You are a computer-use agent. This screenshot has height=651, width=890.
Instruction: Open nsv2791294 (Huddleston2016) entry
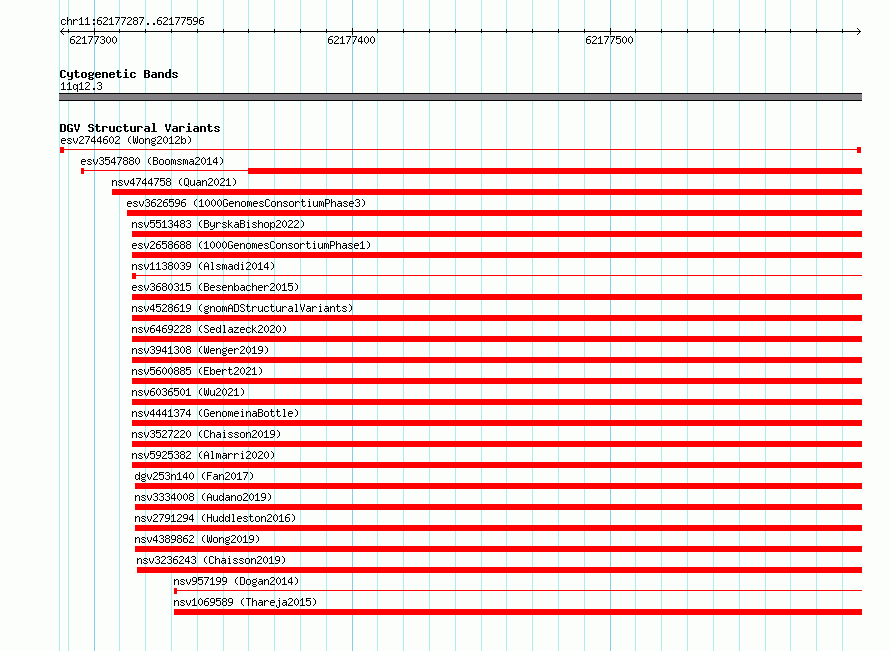(215, 518)
